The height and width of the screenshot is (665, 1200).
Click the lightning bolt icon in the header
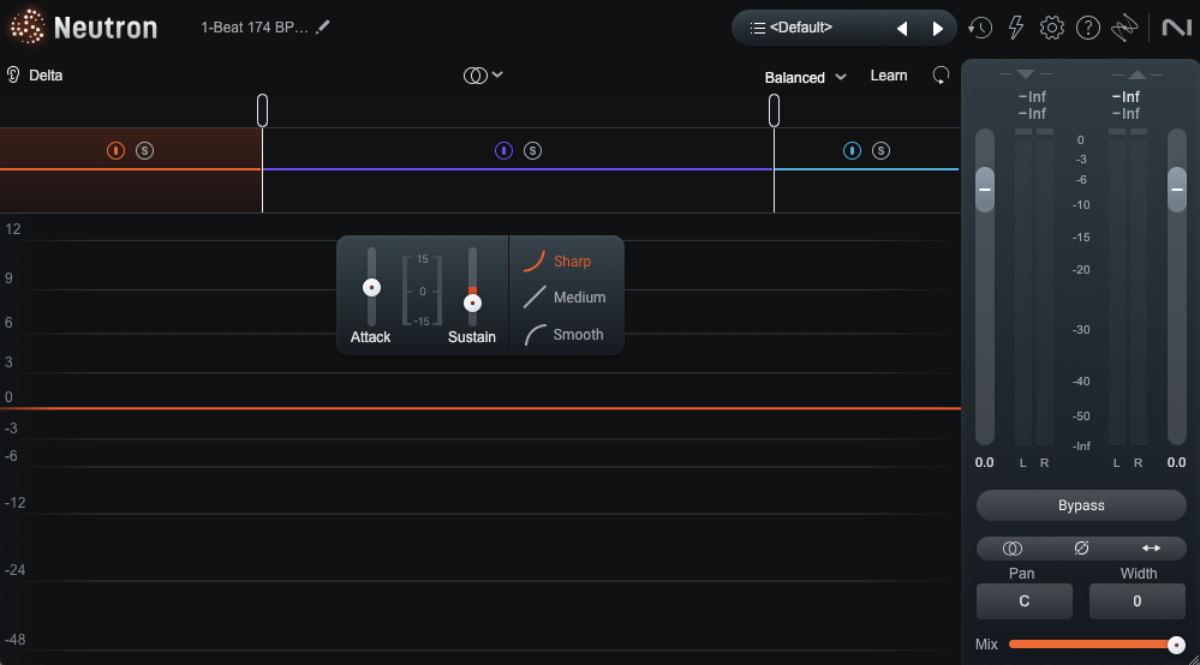click(x=1016, y=28)
